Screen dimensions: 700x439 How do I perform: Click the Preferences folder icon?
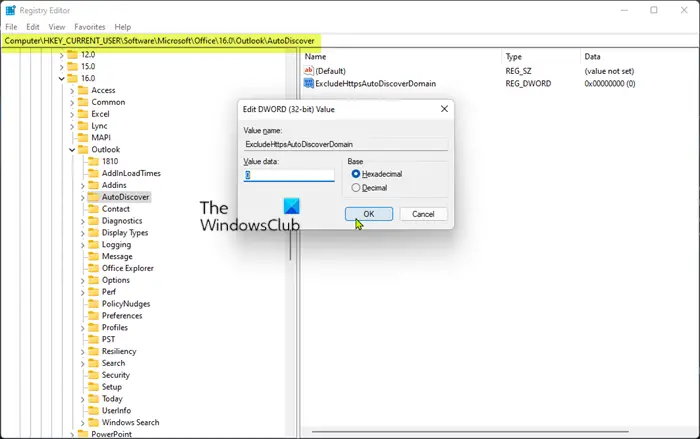pos(93,316)
